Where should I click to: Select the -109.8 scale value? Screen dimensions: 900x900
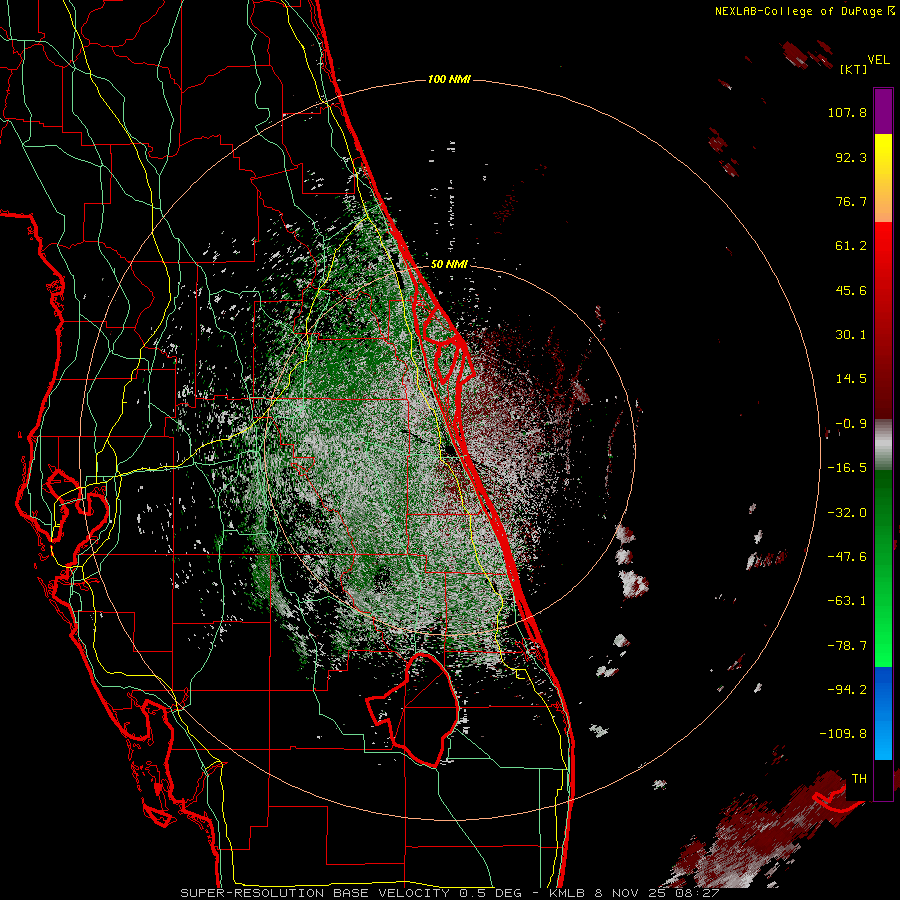[x=843, y=734]
